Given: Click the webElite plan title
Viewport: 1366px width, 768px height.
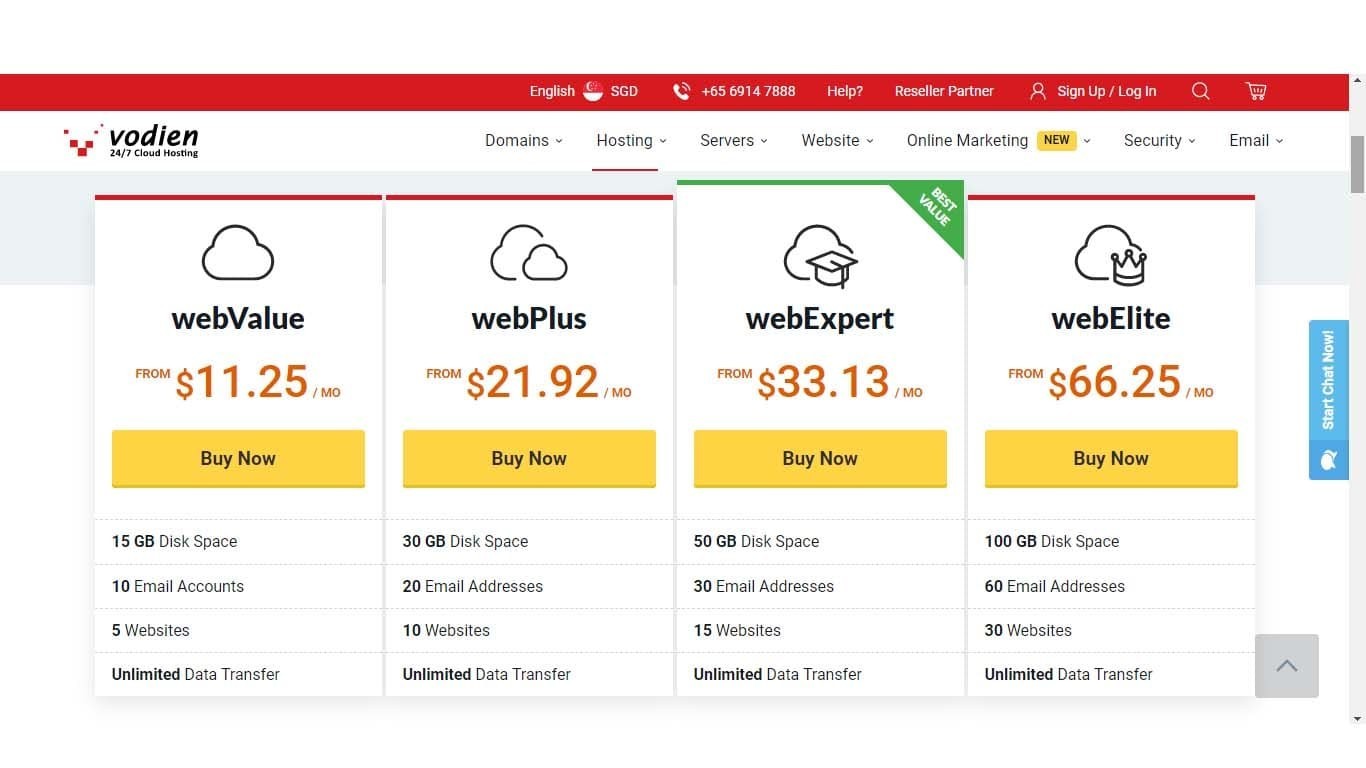Looking at the screenshot, I should [x=1111, y=319].
